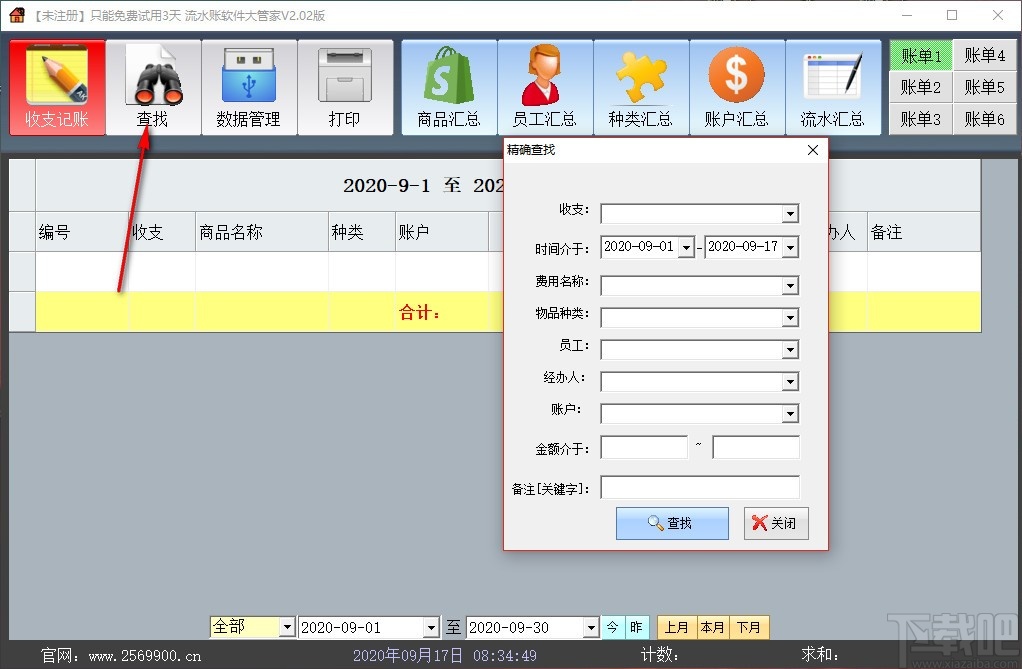The image size is (1022, 669).
Task: Switch to the 账单3 tab
Action: (920, 118)
